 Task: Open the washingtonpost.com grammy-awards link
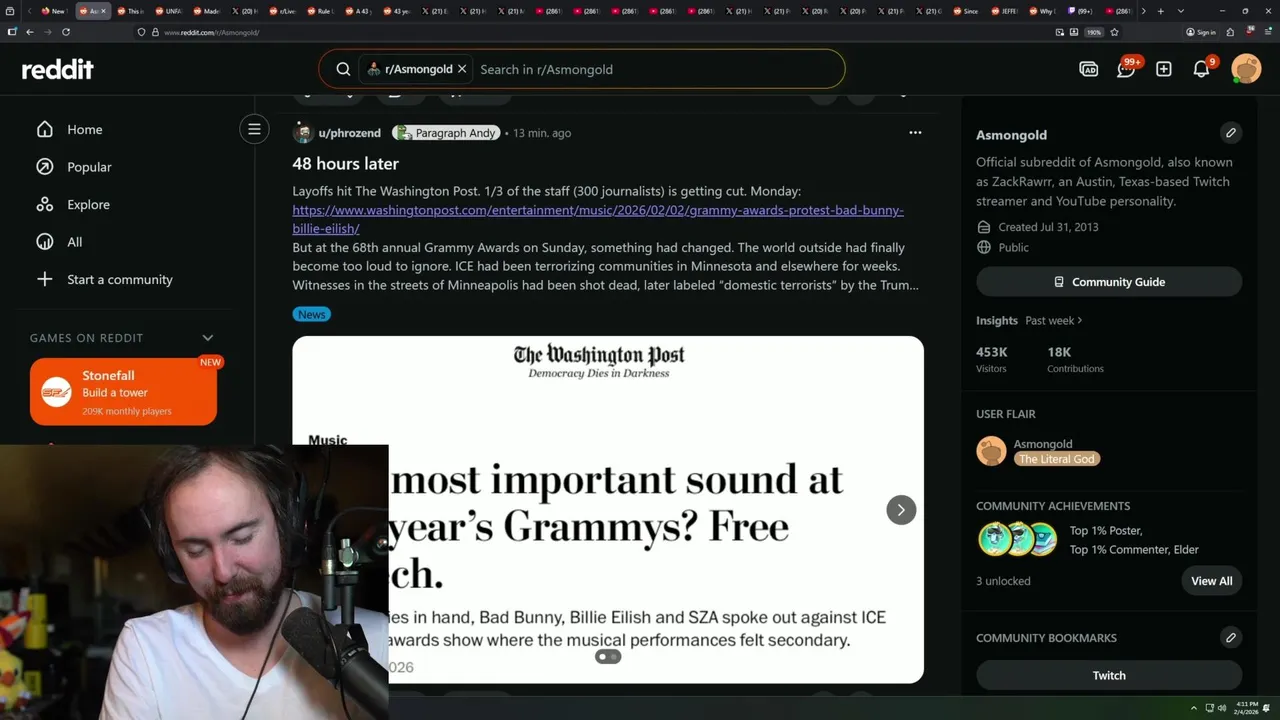pos(598,219)
